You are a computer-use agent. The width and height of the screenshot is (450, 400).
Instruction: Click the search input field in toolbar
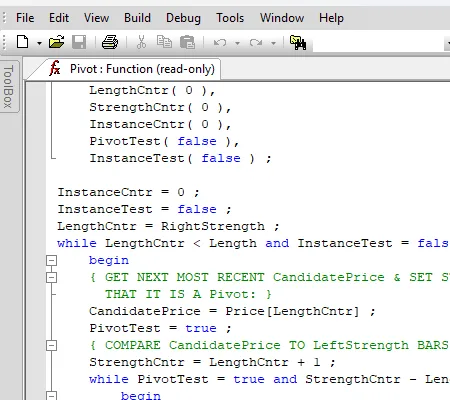pyautogui.click(x=378, y=43)
